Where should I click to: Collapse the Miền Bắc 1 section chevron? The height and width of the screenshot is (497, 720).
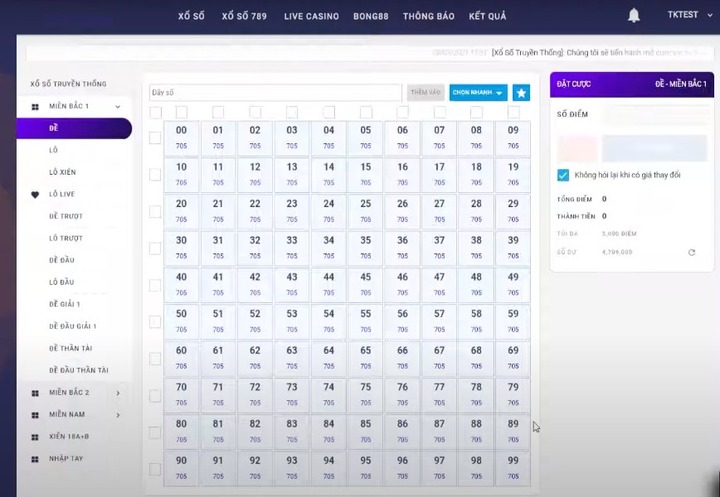118,106
